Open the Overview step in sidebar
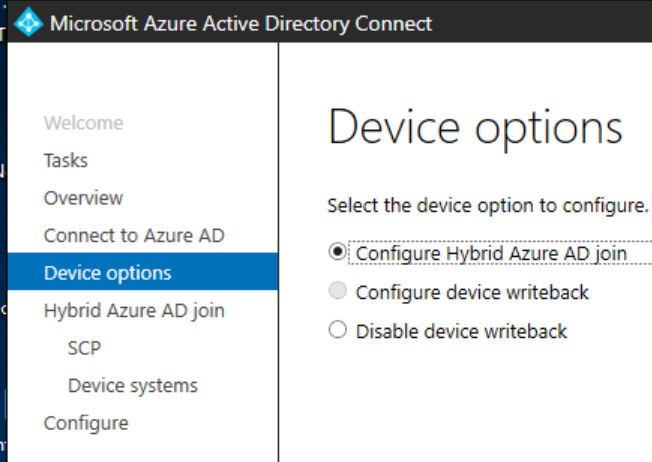Viewport: 652px width, 462px height. tap(83, 198)
